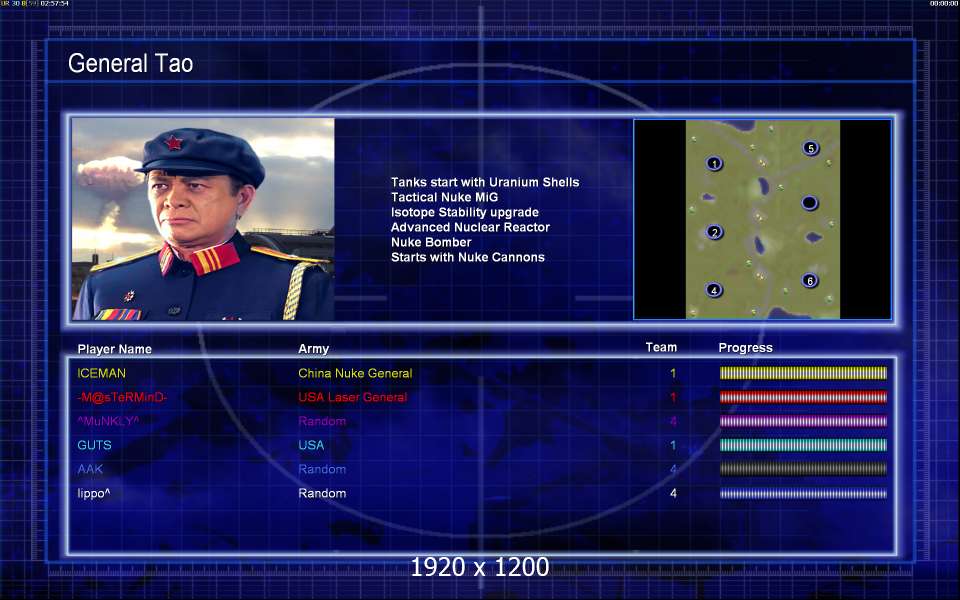
Task: Click GUTS's cyan progress bar
Action: coord(803,445)
